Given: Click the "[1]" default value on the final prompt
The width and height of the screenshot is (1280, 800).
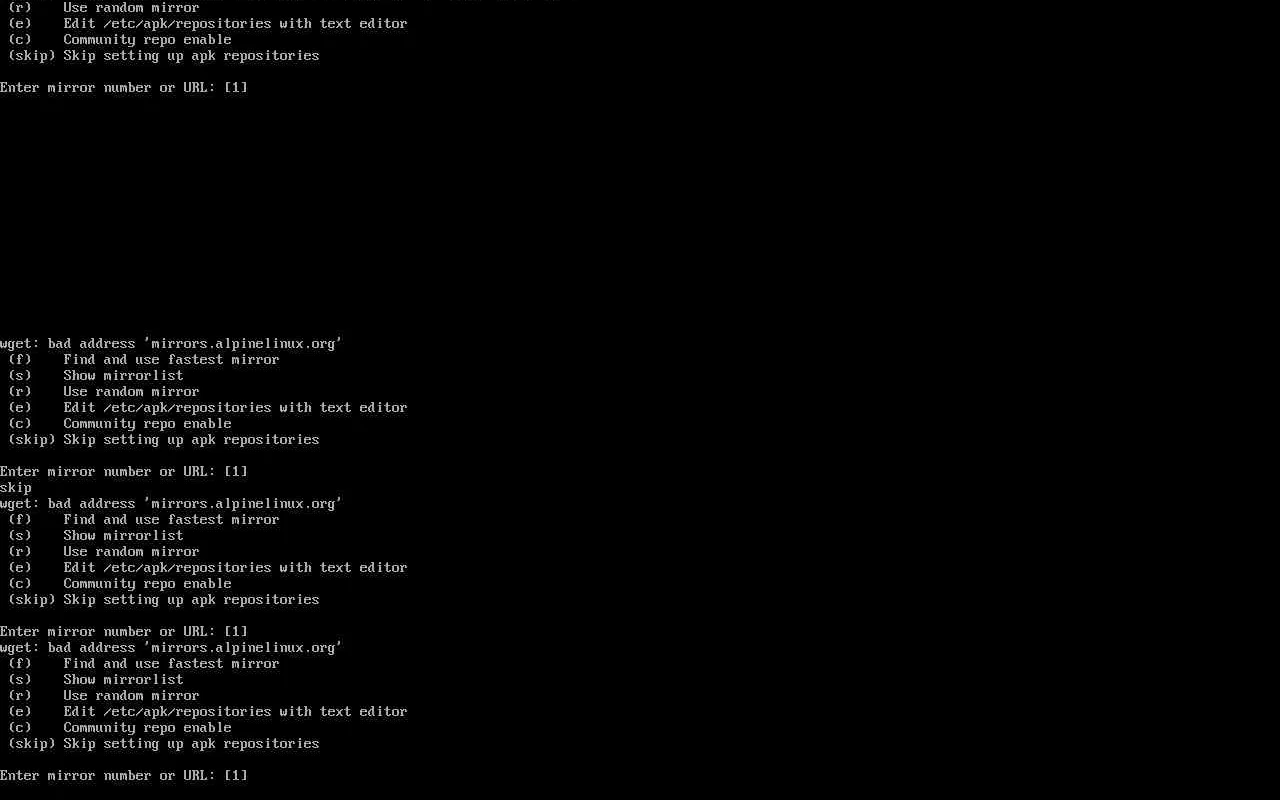Looking at the screenshot, I should [236, 776].
